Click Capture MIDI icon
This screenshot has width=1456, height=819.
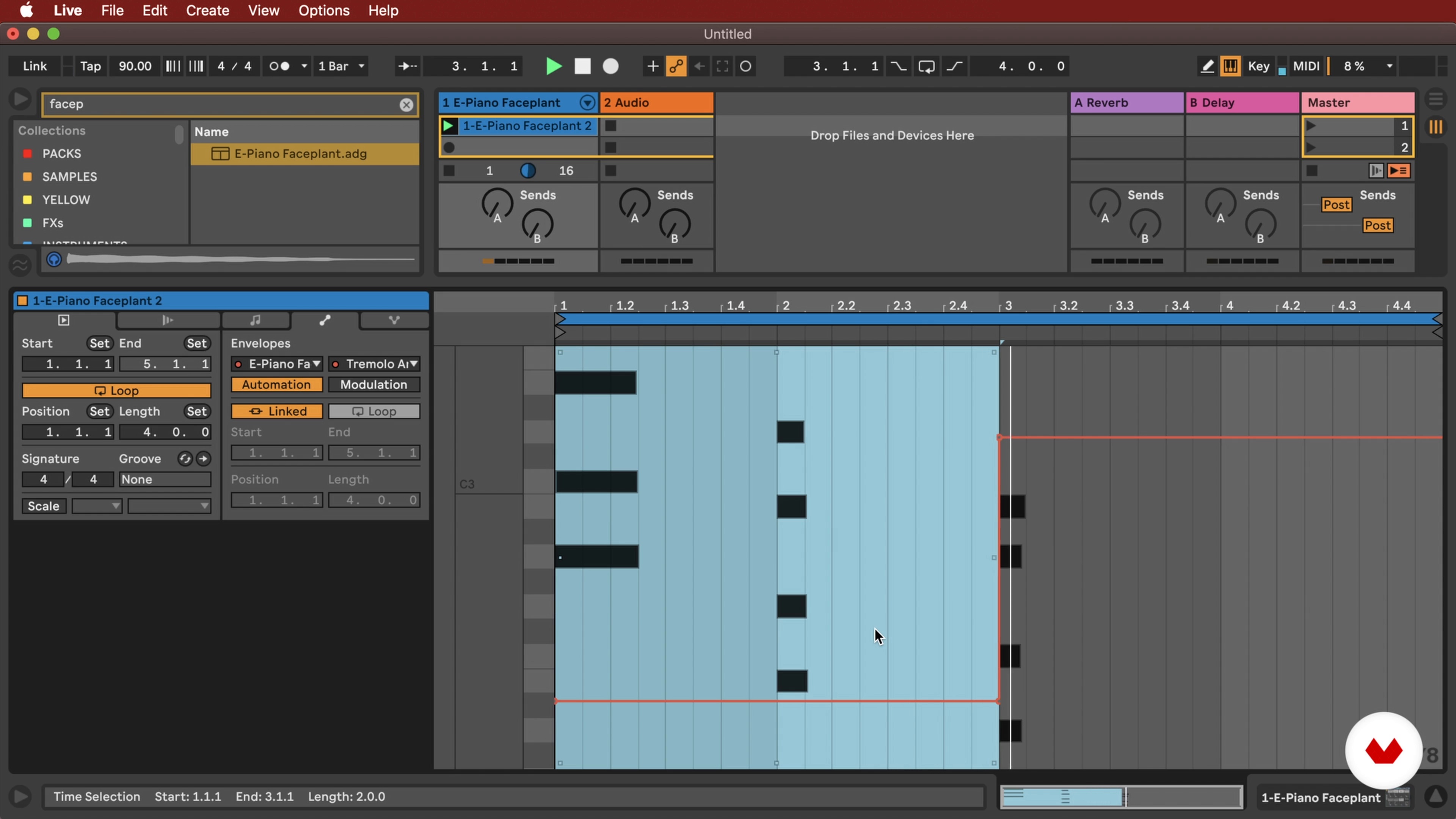[x=722, y=66]
